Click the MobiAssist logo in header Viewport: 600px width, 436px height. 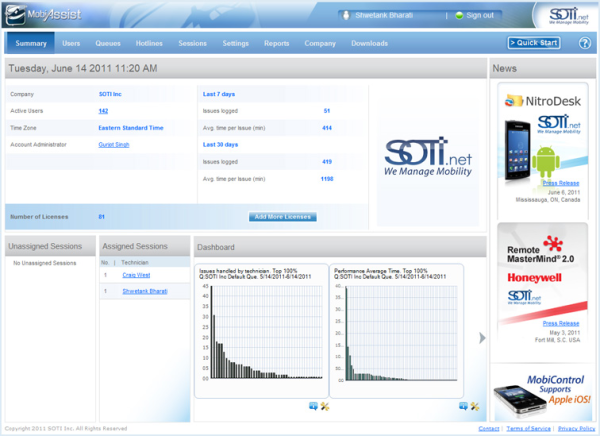coord(42,15)
